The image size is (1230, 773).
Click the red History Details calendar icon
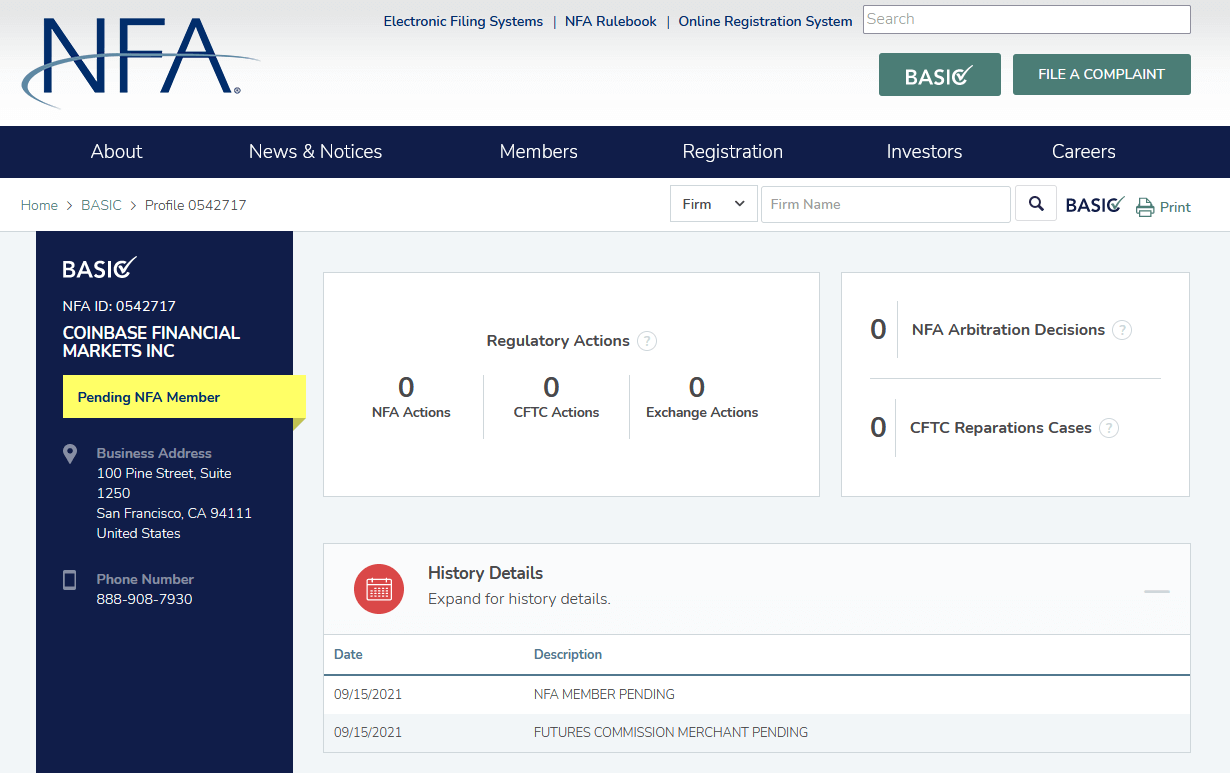click(379, 589)
